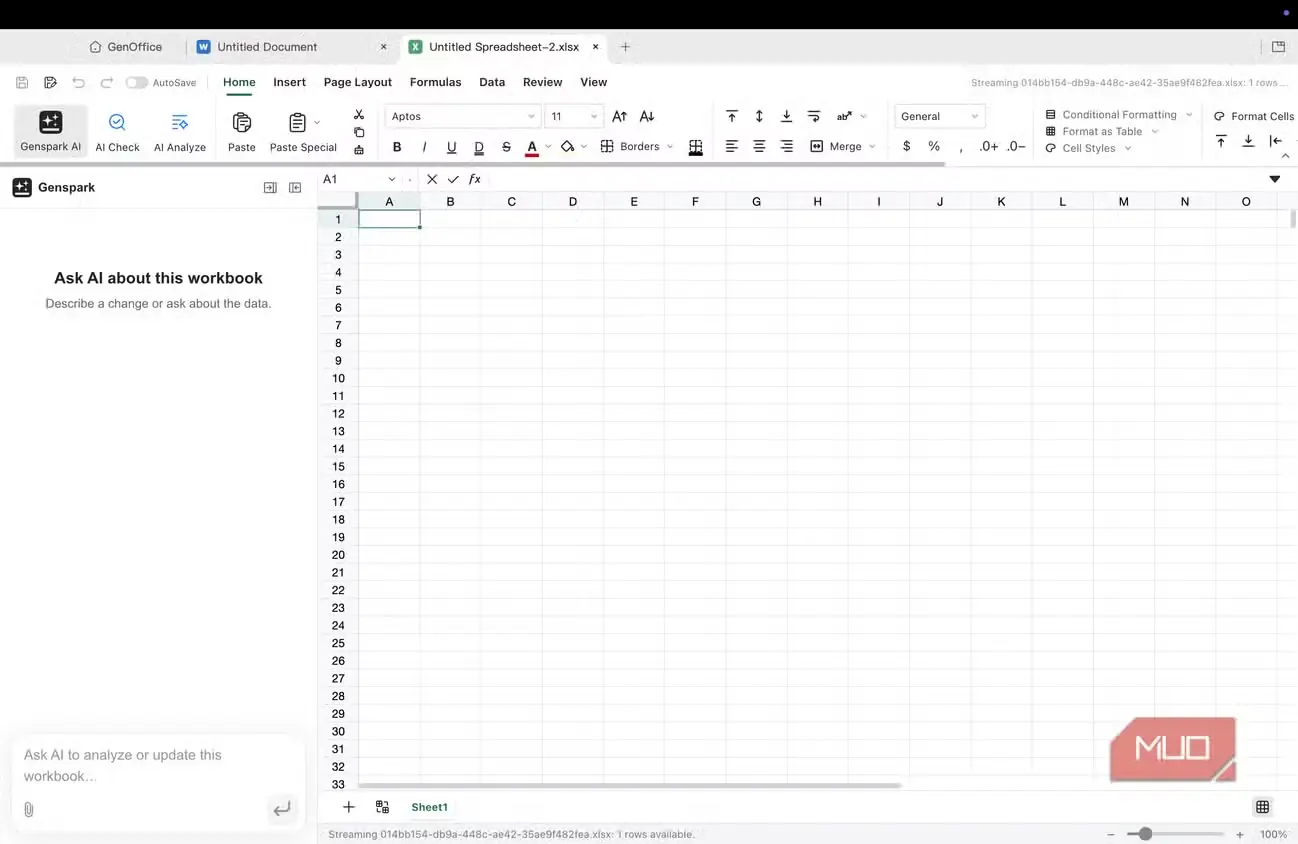Confirm formula entry with the checkmark
Screen dimensions: 1298x844
pos(453,179)
